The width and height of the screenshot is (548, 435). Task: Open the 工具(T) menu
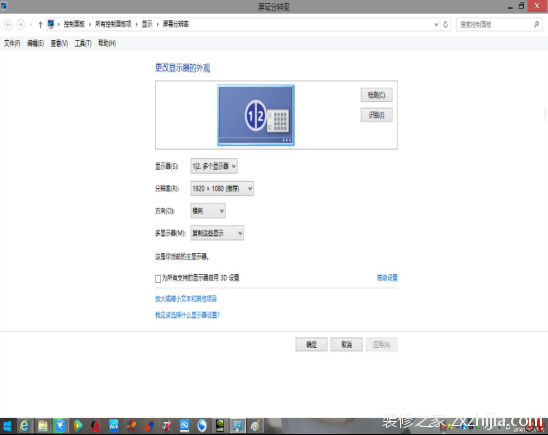click(x=83, y=43)
